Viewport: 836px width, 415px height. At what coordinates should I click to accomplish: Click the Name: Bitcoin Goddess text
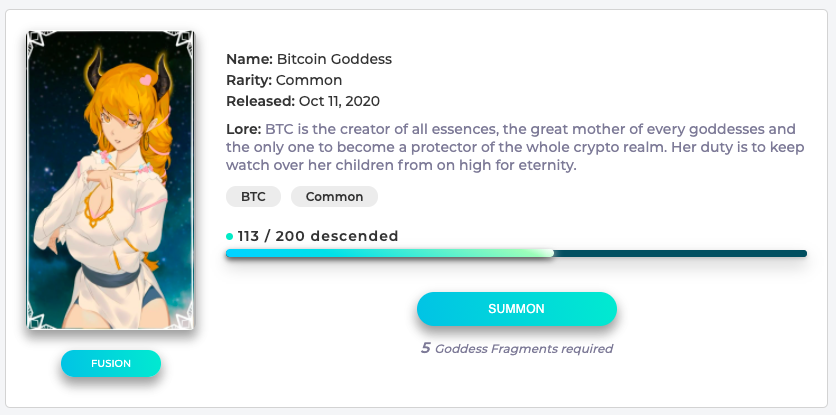[309, 59]
